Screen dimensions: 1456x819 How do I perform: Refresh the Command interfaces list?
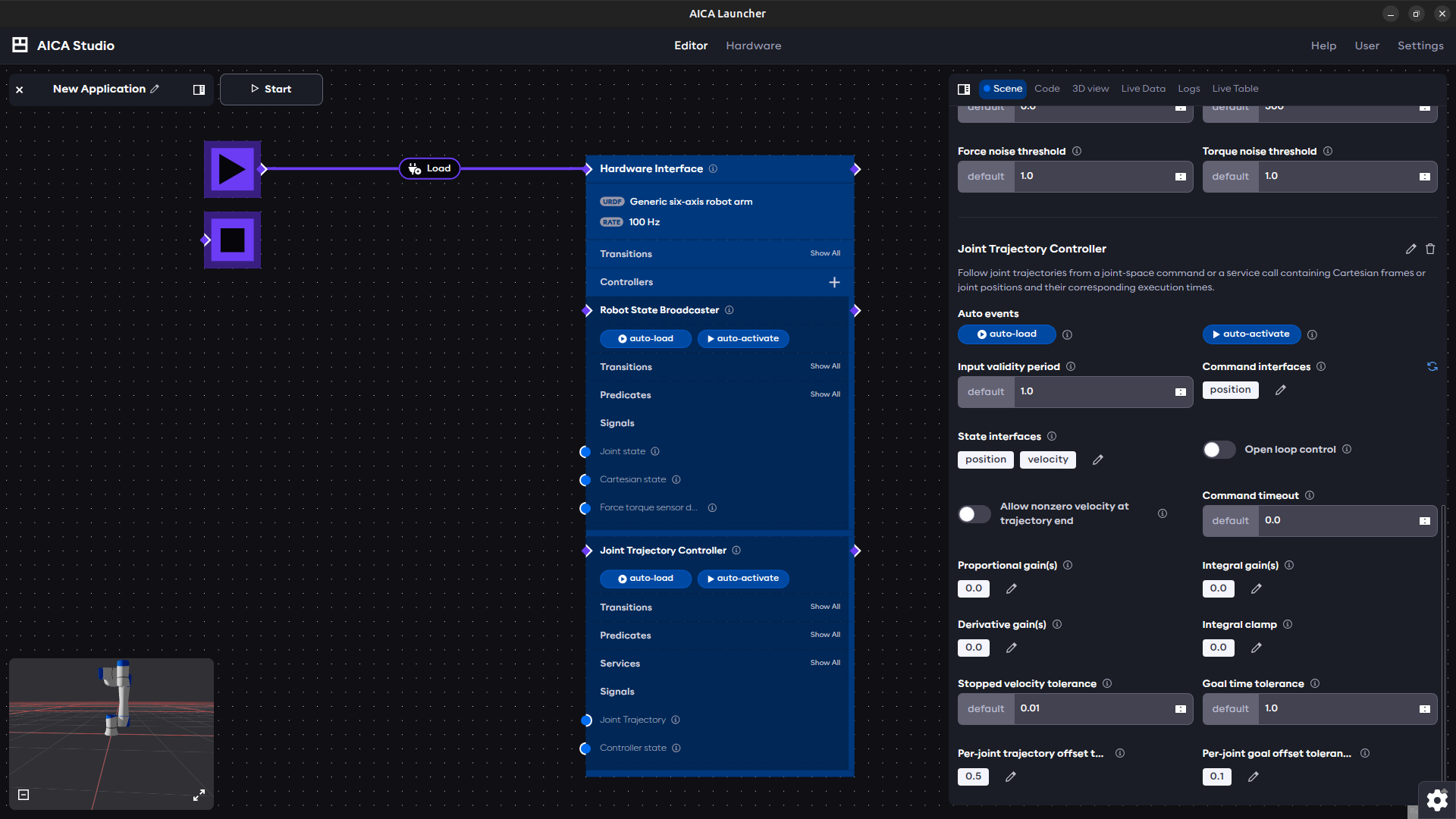[x=1432, y=366]
